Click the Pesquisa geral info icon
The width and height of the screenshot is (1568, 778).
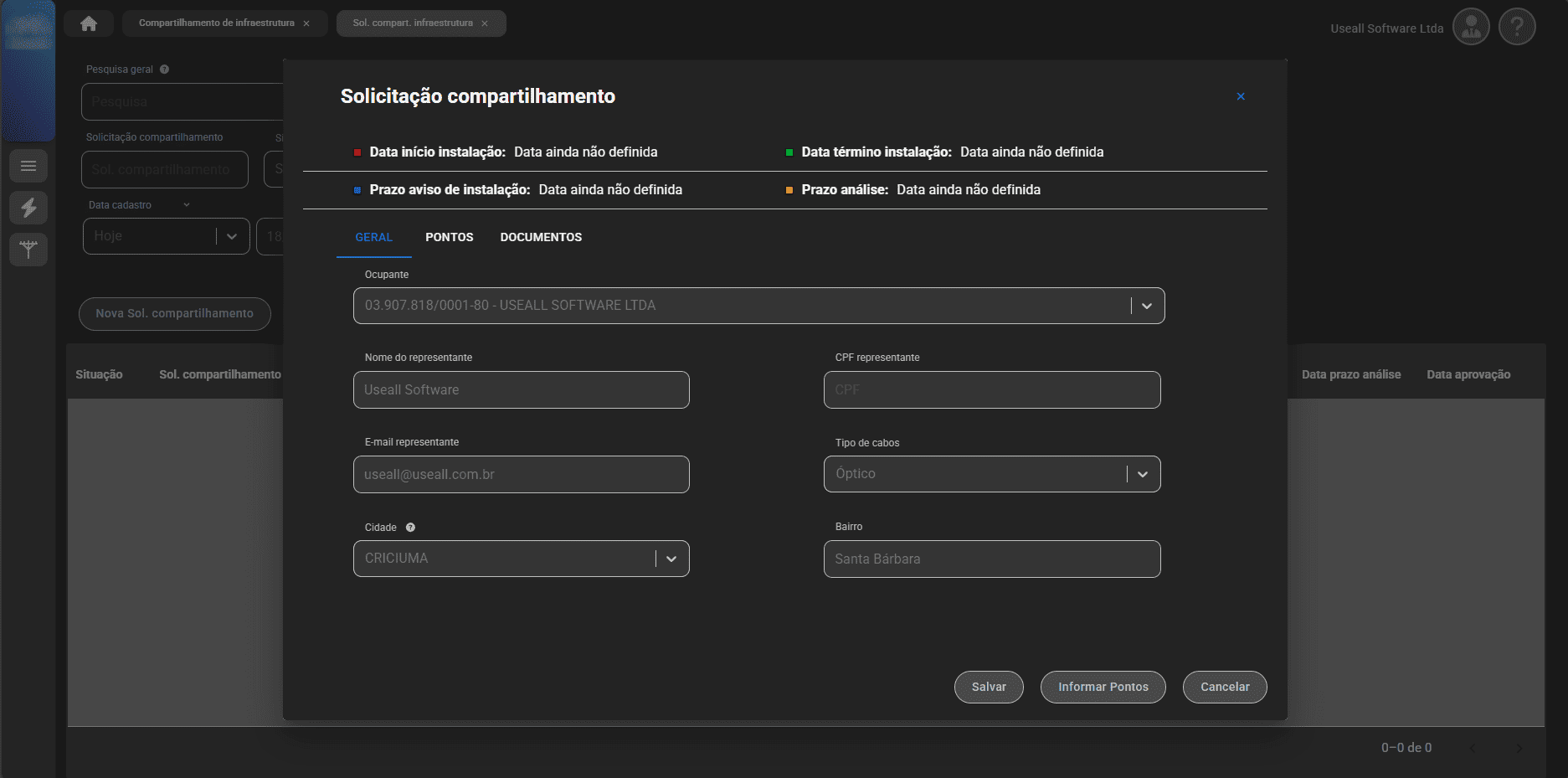(x=164, y=70)
